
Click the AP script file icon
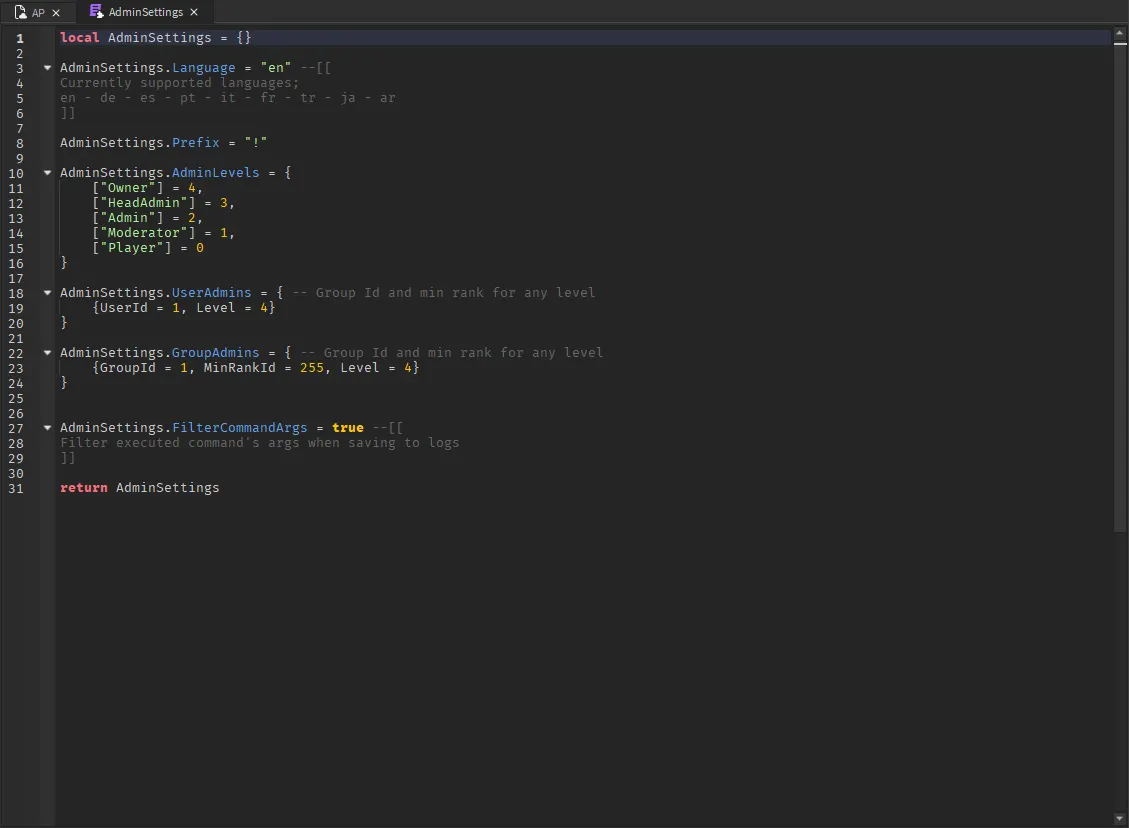[20, 13]
